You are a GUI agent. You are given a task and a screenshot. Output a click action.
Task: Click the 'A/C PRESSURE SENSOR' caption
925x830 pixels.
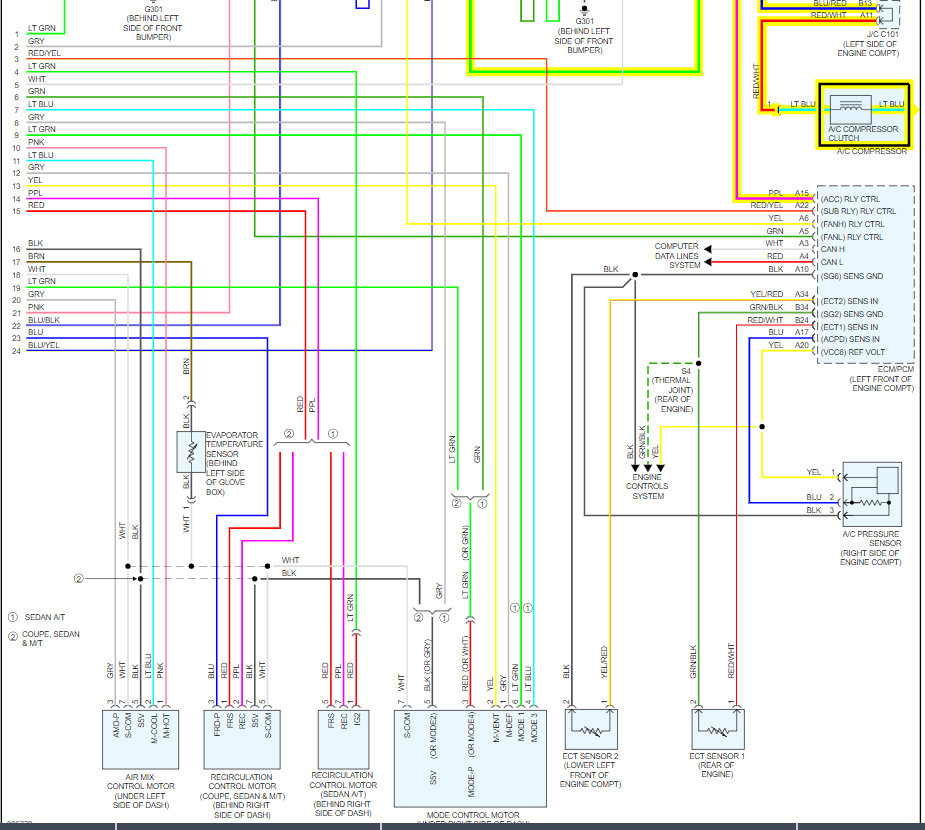coord(871,539)
